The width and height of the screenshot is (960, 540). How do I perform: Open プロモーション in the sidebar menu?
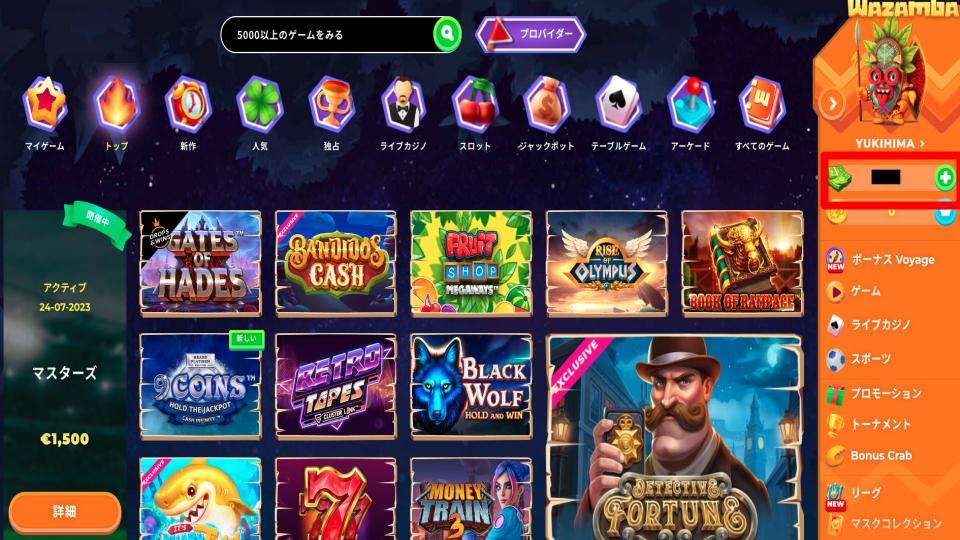886,393
